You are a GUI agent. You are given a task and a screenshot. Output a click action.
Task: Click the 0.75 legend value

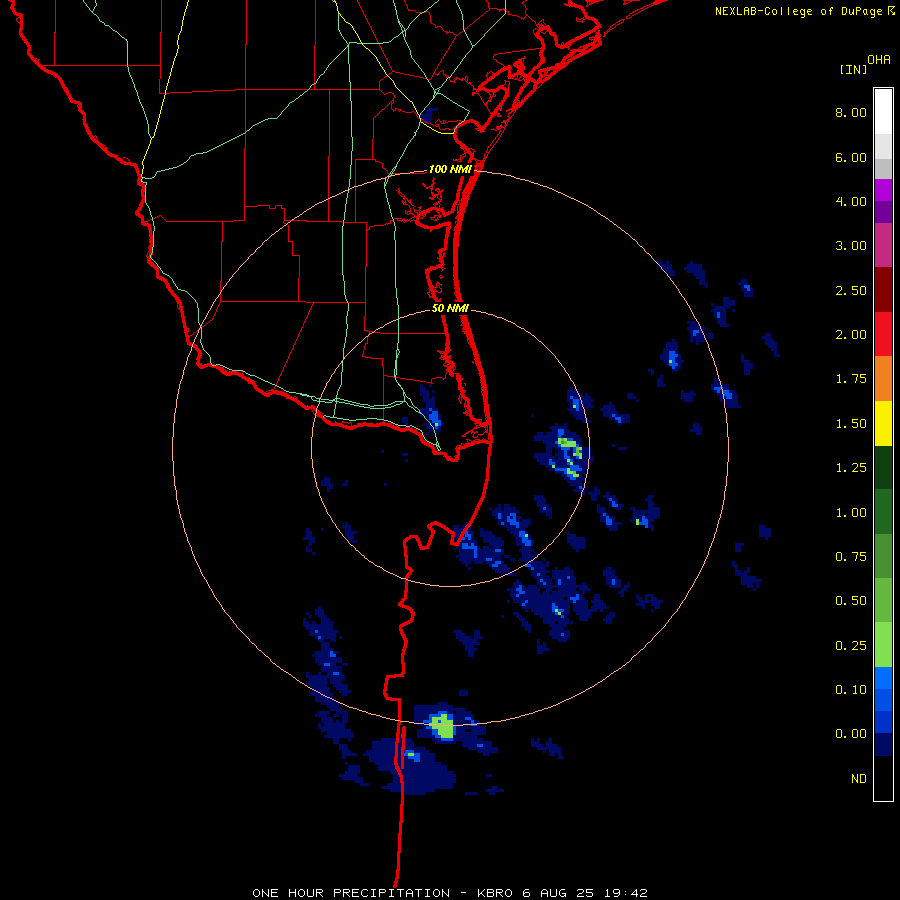click(851, 557)
